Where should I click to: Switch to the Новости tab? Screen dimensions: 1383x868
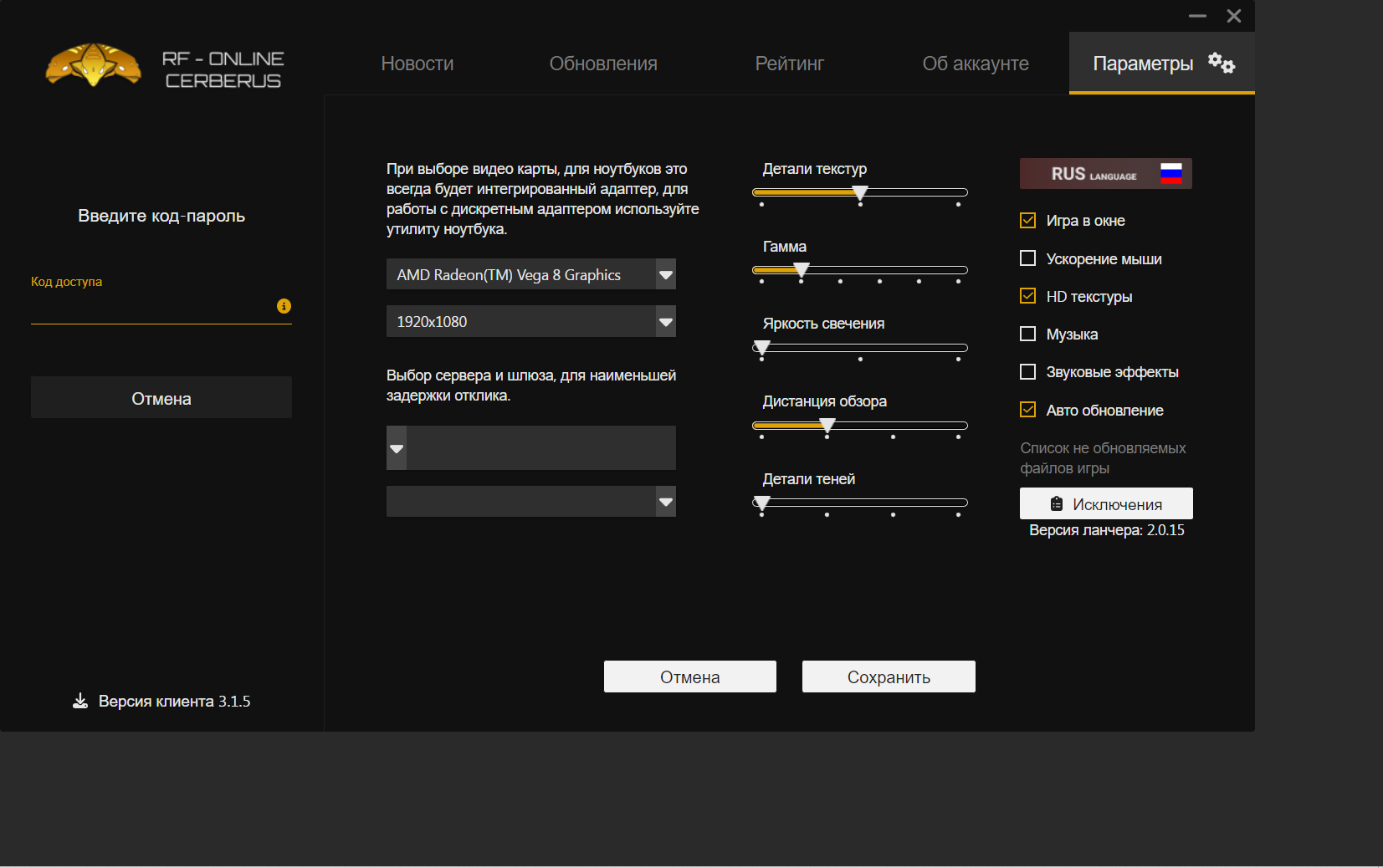[417, 64]
